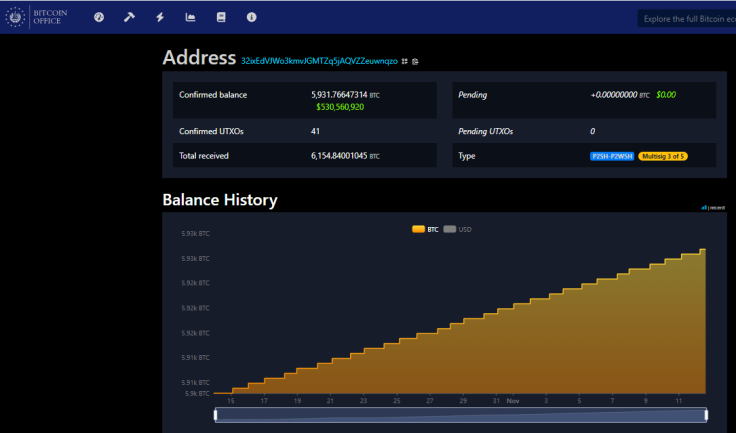The height and width of the screenshot is (433, 736).
Task: Click the 'Total received' label
Action: point(204,156)
